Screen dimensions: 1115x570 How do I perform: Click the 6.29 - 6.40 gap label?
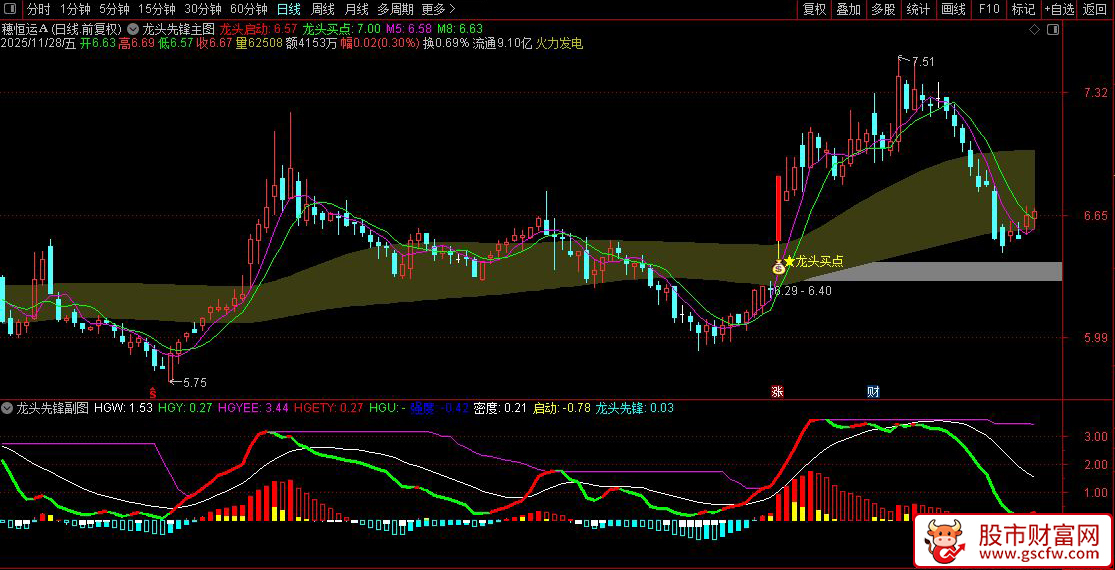pos(804,291)
